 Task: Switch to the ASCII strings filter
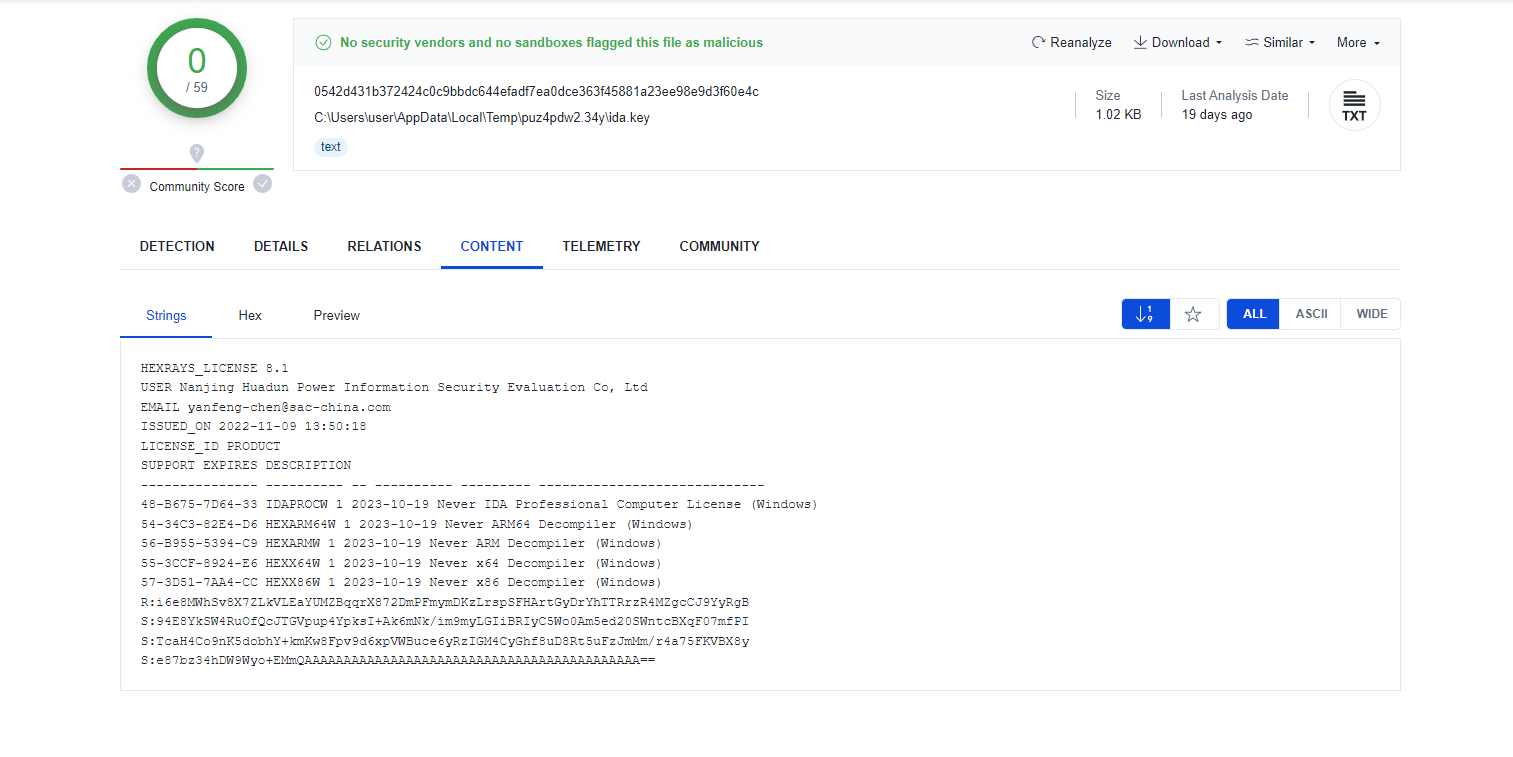[x=1311, y=314]
